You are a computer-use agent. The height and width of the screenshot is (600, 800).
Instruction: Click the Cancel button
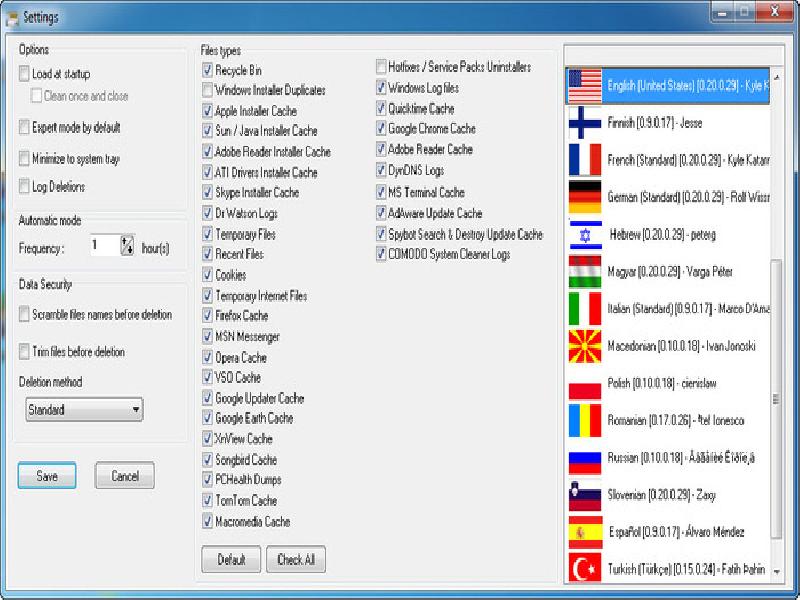pos(124,476)
